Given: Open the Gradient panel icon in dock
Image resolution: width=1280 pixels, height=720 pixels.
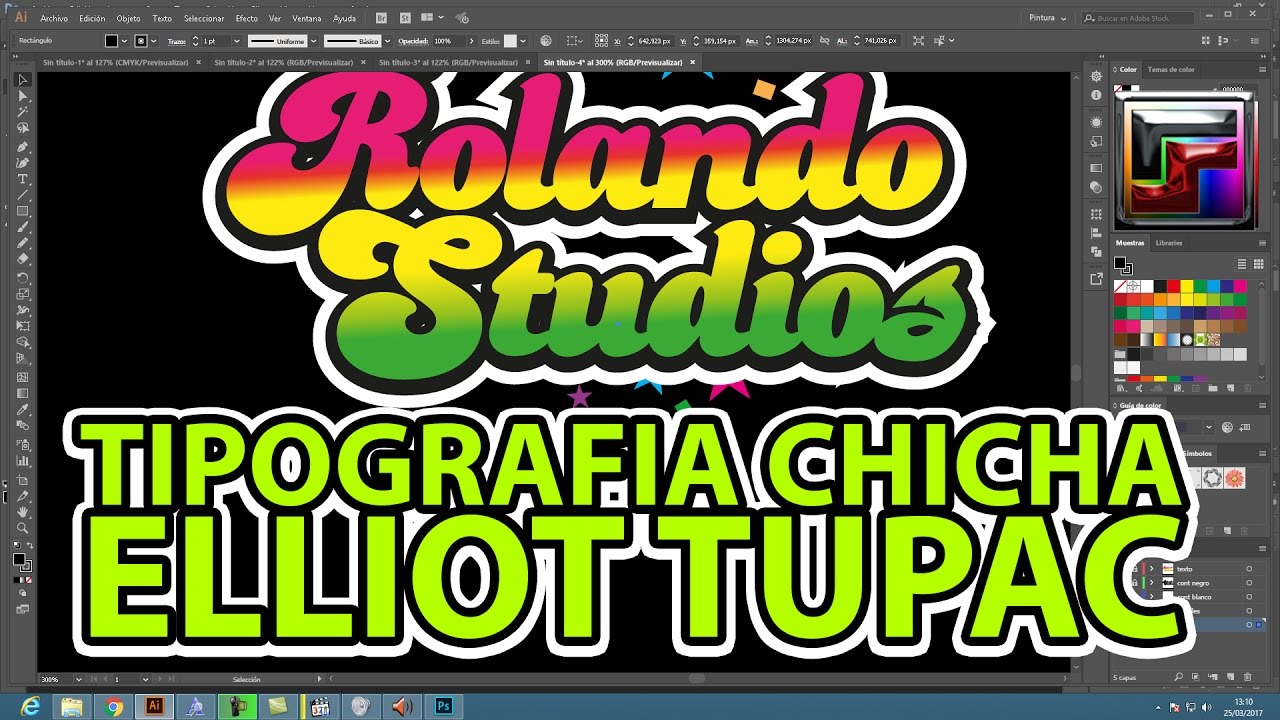Looking at the screenshot, I should click(x=1097, y=167).
